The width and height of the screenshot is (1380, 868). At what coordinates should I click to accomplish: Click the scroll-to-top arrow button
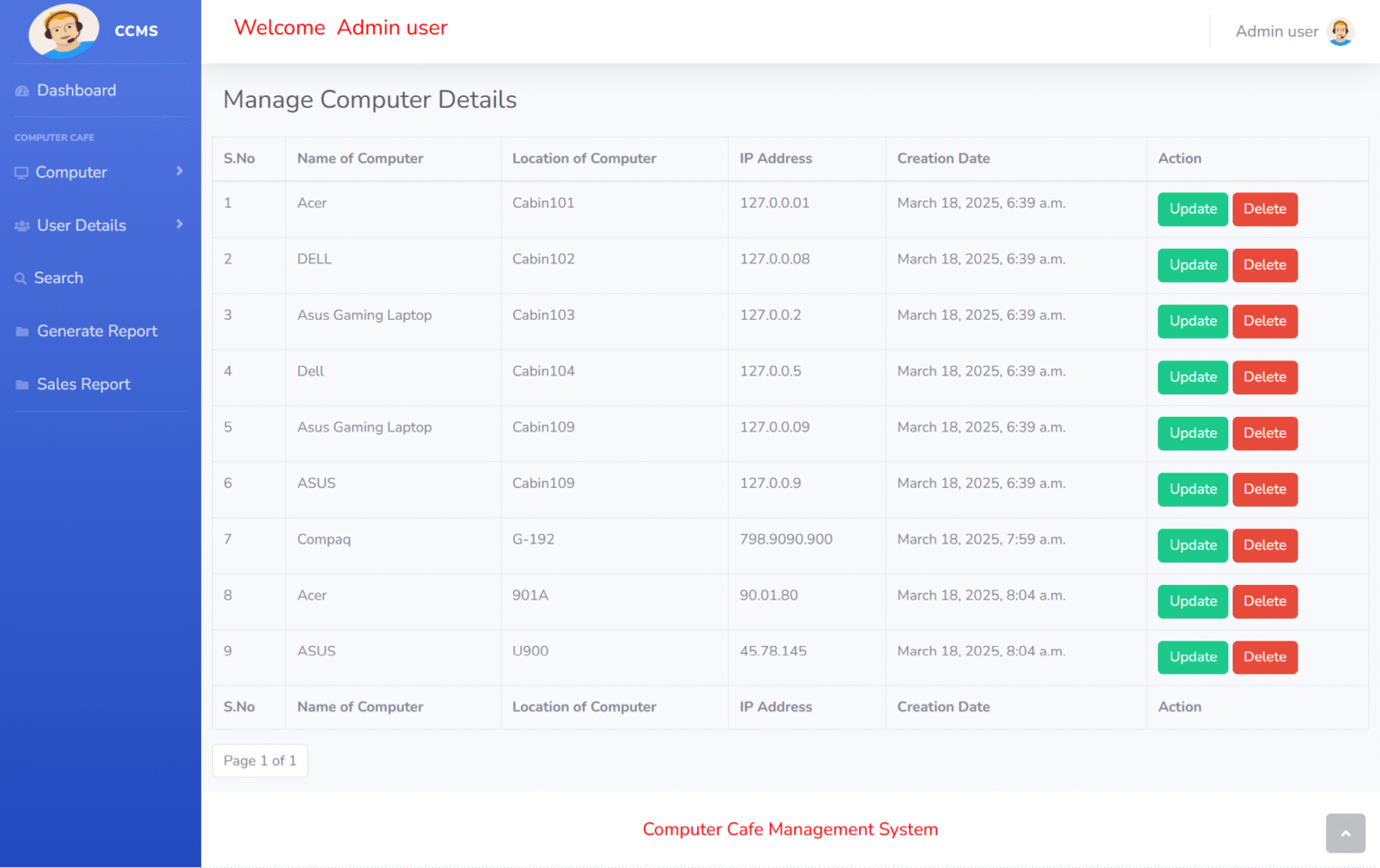pyautogui.click(x=1345, y=833)
